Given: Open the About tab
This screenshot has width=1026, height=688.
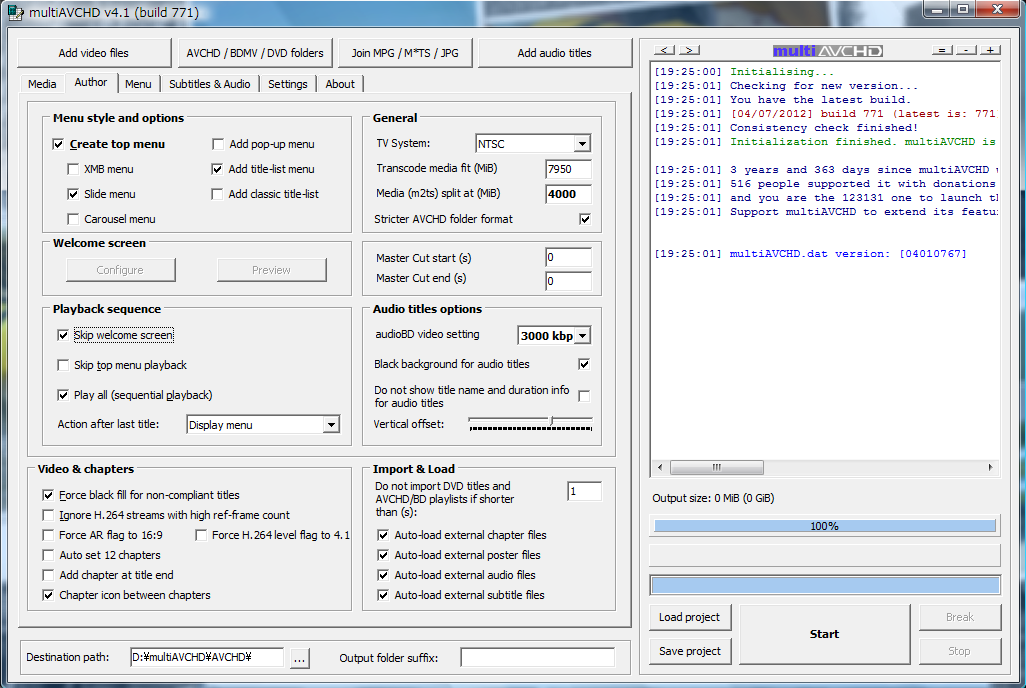Looking at the screenshot, I should [x=340, y=84].
